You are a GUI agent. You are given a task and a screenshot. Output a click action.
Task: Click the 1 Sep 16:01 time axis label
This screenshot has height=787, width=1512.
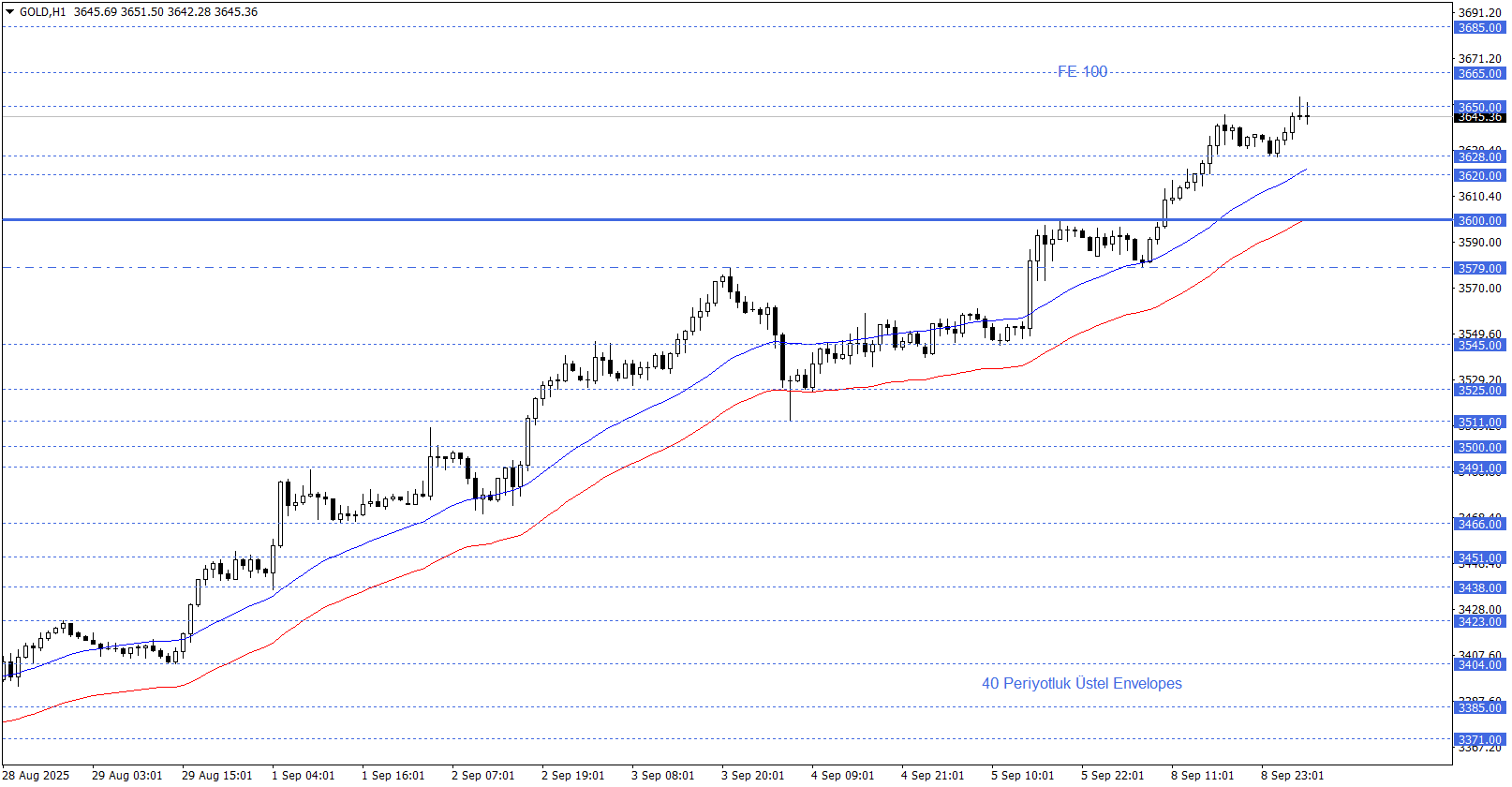tap(393, 775)
